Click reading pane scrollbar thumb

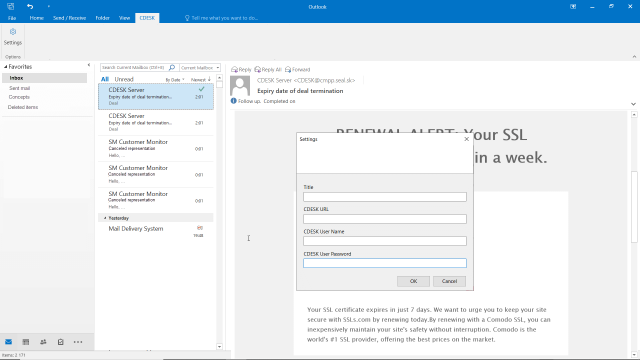tap(634, 207)
